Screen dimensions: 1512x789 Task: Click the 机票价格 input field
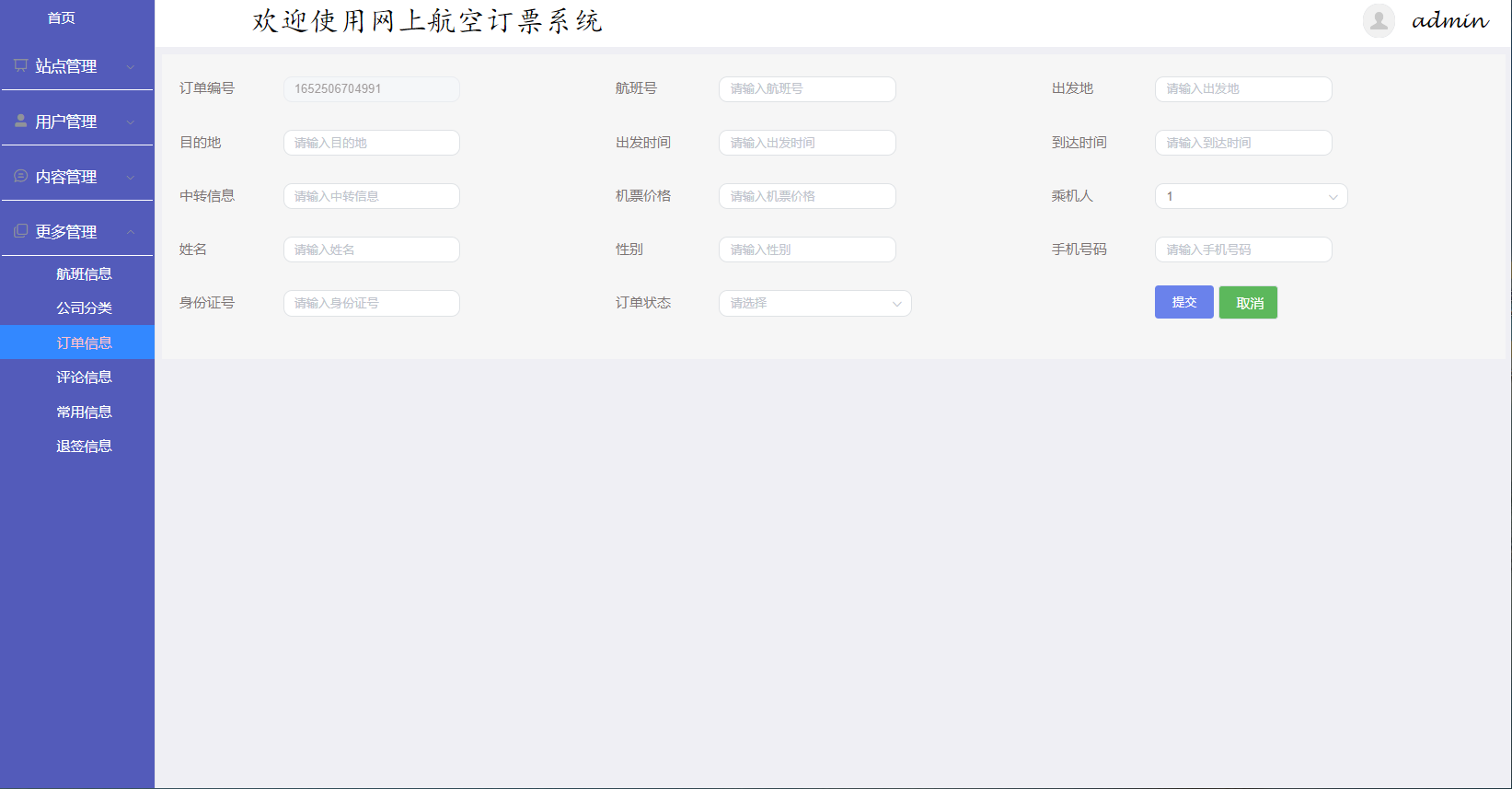[x=806, y=196]
